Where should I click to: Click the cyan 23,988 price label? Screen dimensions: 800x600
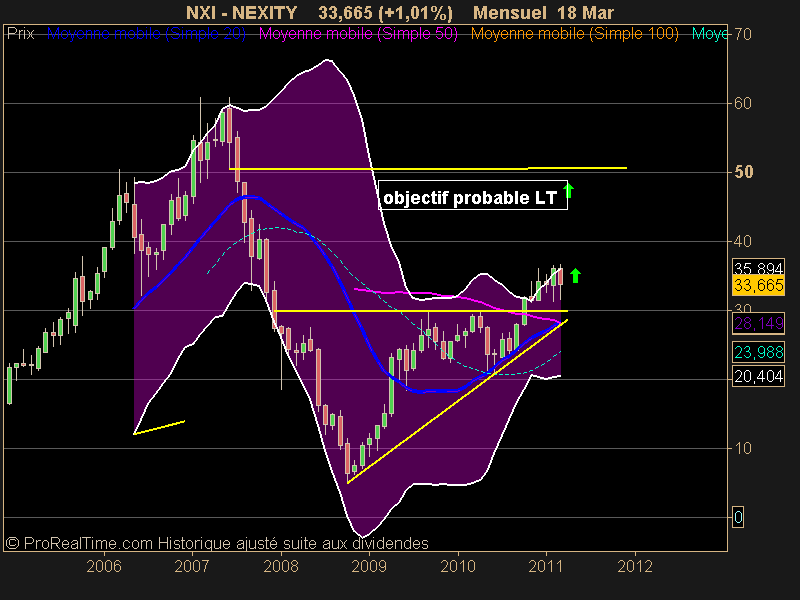click(758, 352)
